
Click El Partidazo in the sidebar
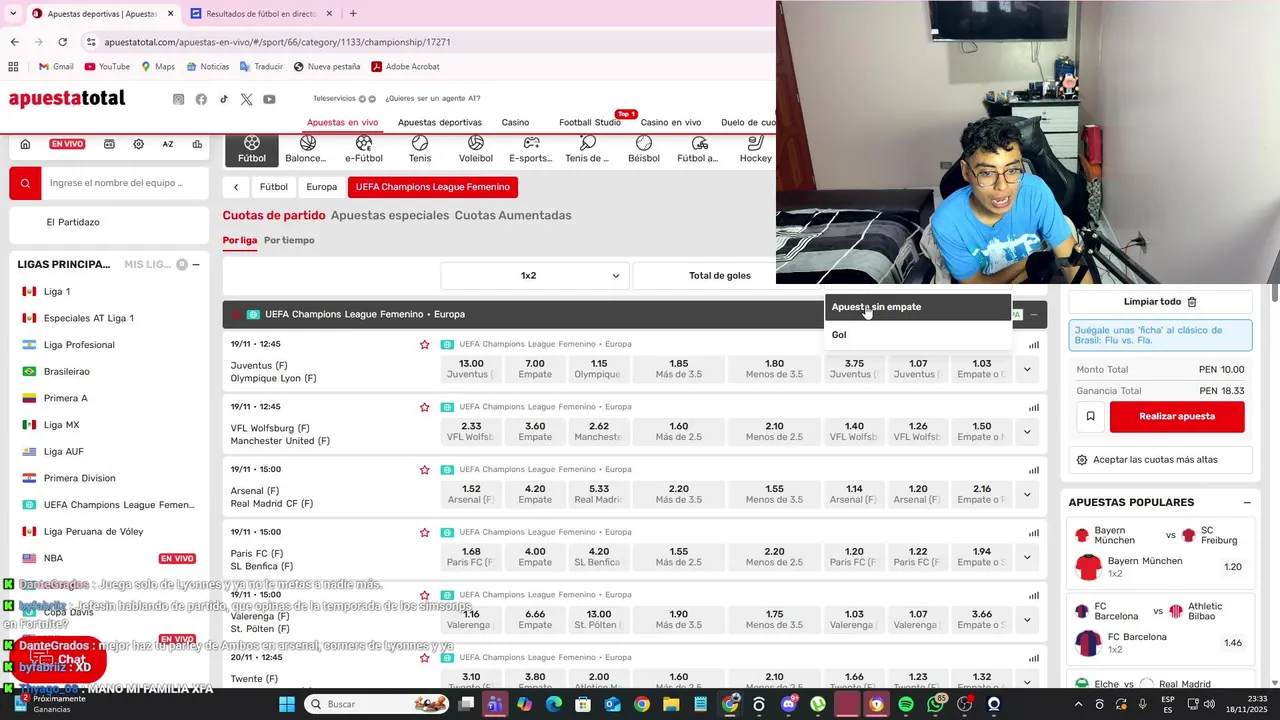tap(73, 222)
